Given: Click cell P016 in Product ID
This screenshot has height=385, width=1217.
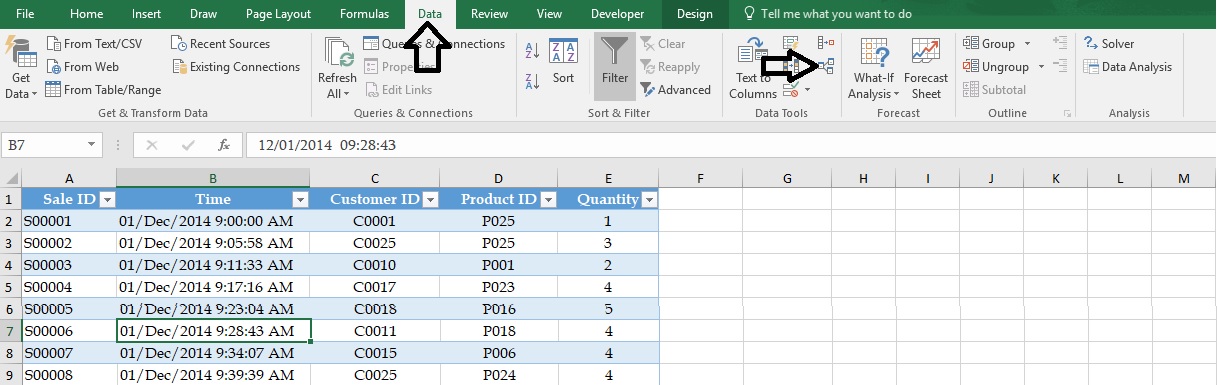Looking at the screenshot, I should [x=499, y=309].
